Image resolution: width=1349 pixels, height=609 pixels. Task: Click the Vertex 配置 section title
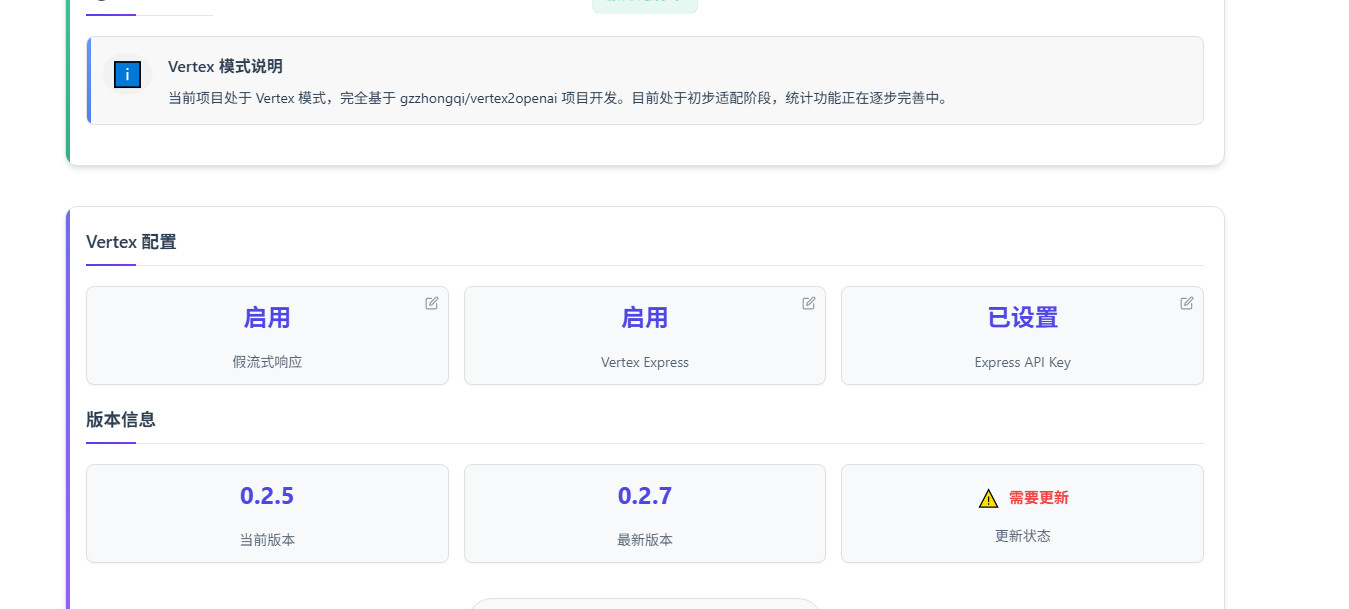pyautogui.click(x=131, y=242)
